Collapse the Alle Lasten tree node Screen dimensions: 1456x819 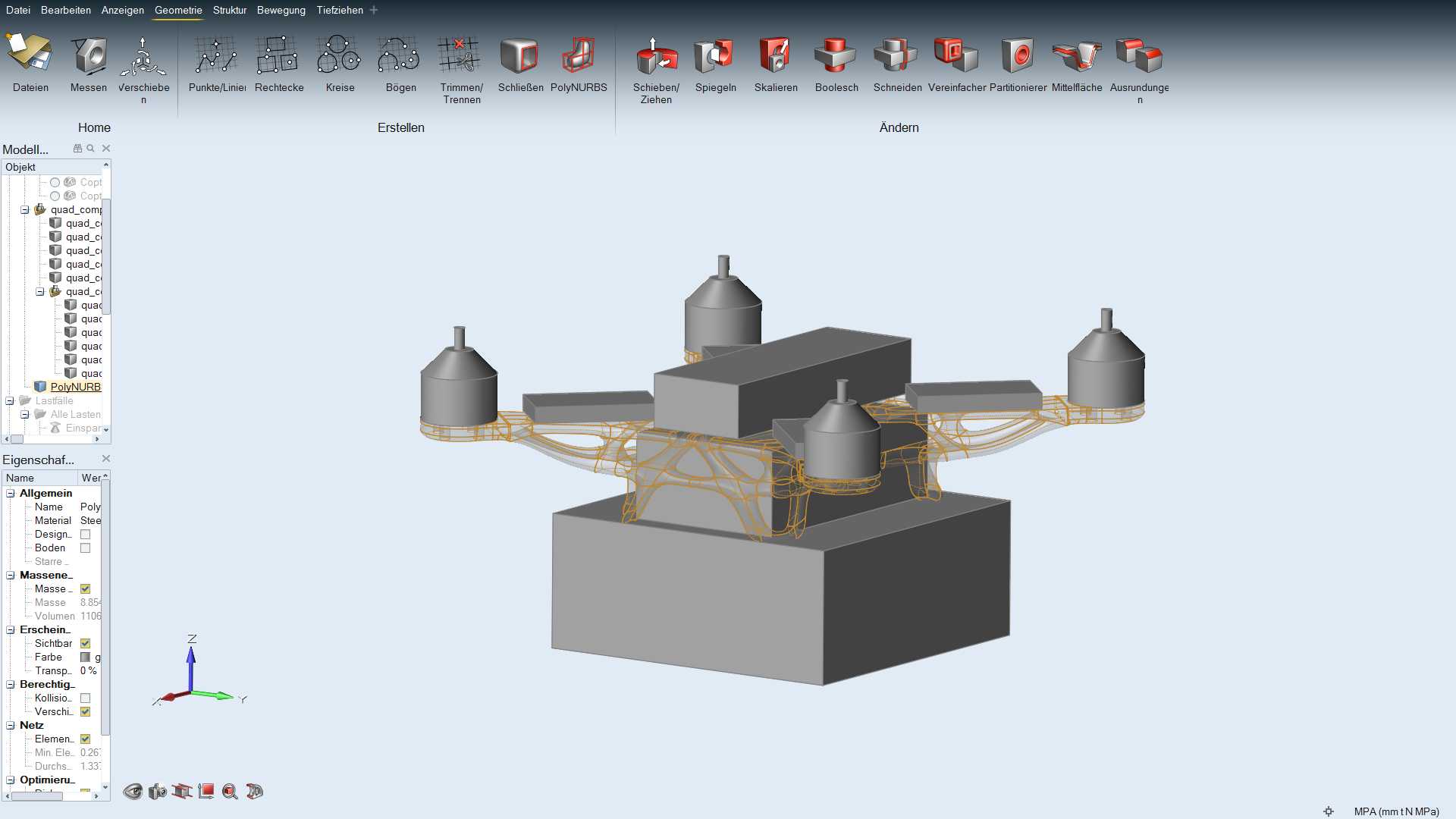(24, 415)
